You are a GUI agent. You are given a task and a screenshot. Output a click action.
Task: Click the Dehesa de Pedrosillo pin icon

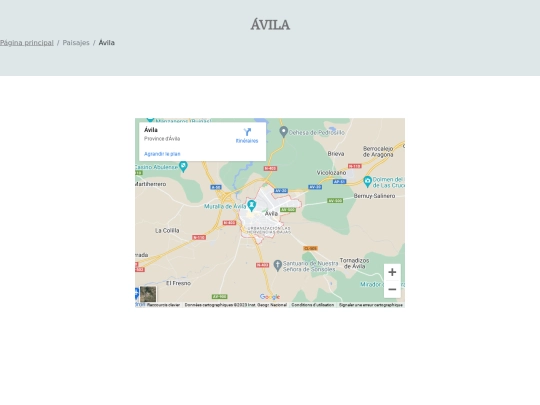(x=283, y=132)
